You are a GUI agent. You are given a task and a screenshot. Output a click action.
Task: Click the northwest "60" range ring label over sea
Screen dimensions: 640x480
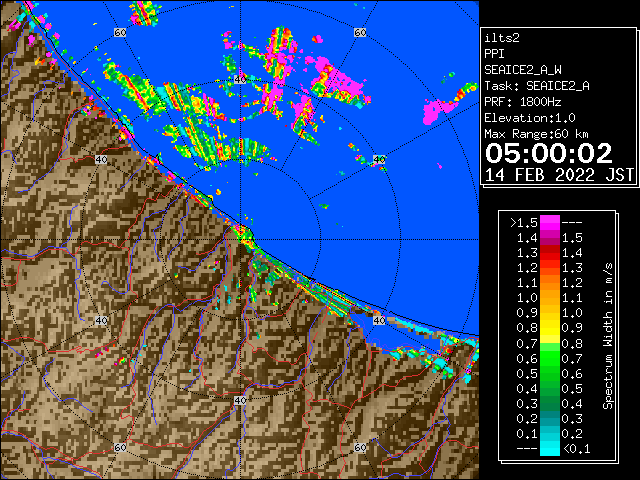click(120, 32)
